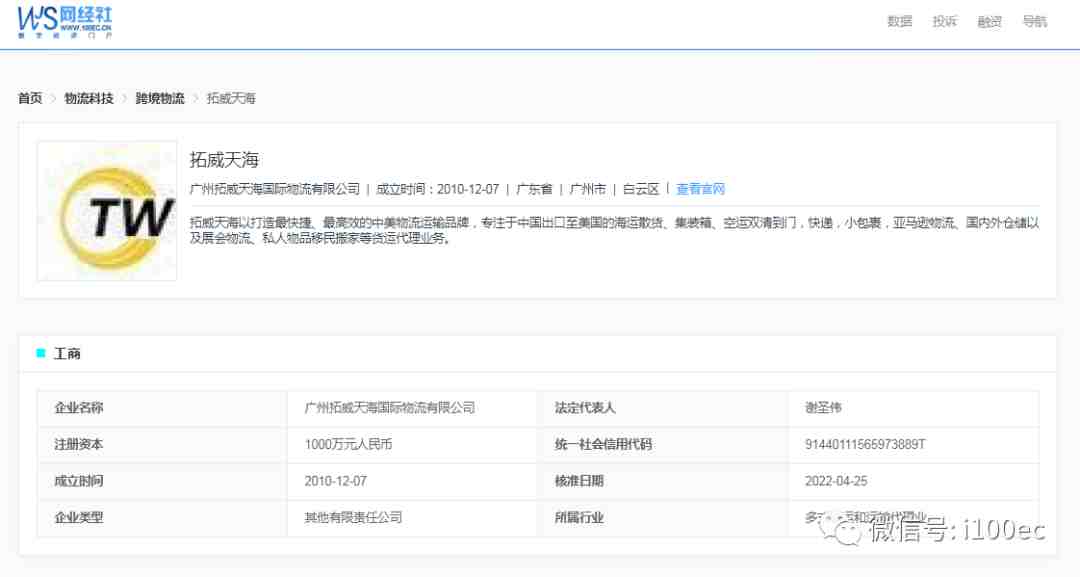Select the credit code 91440111566973889T
Viewport: 1080px width, 577px height.
865,444
